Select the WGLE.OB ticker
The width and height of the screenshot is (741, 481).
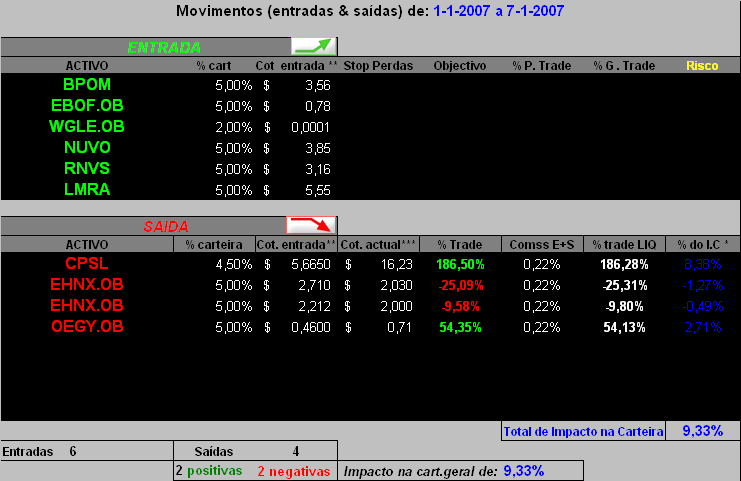click(x=86, y=127)
